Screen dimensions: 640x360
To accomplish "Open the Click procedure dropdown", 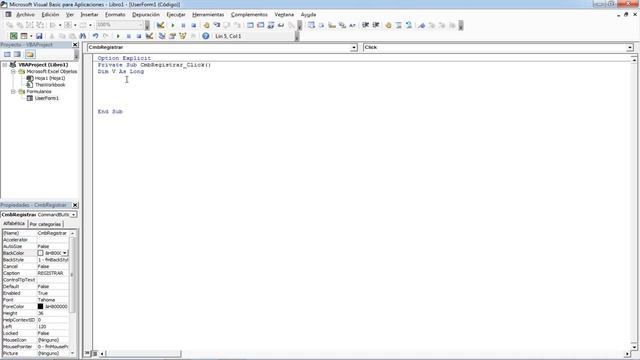I will point(630,48).
